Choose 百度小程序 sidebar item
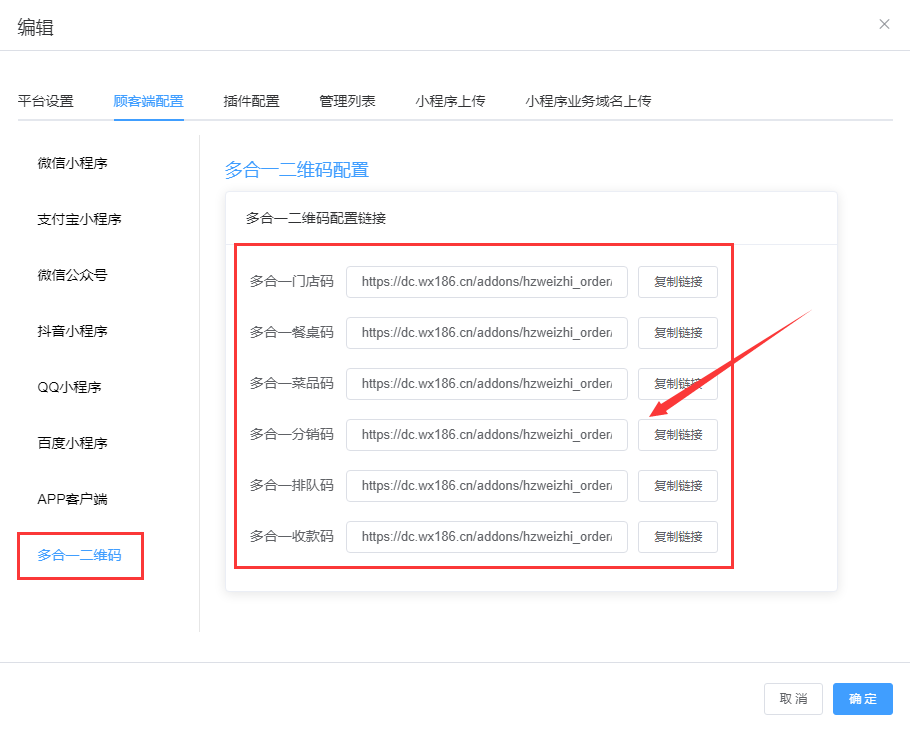 point(73,443)
